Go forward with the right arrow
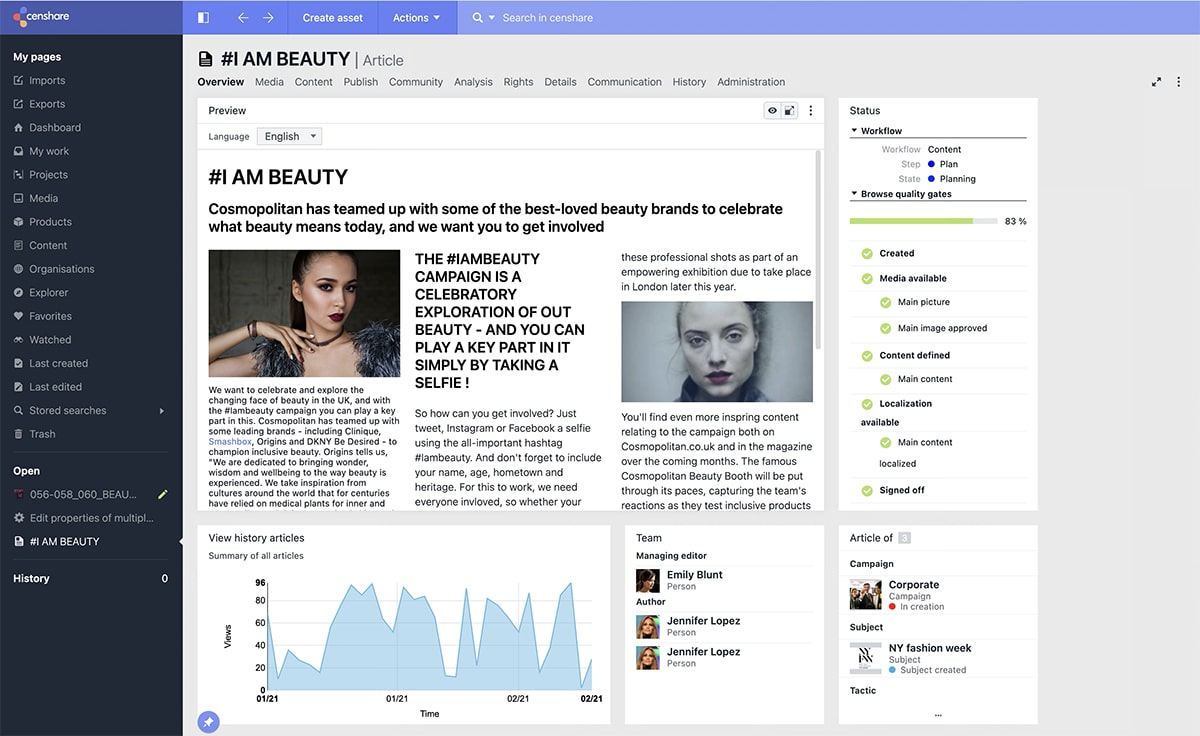This screenshot has height=736, width=1200. pos(268,17)
